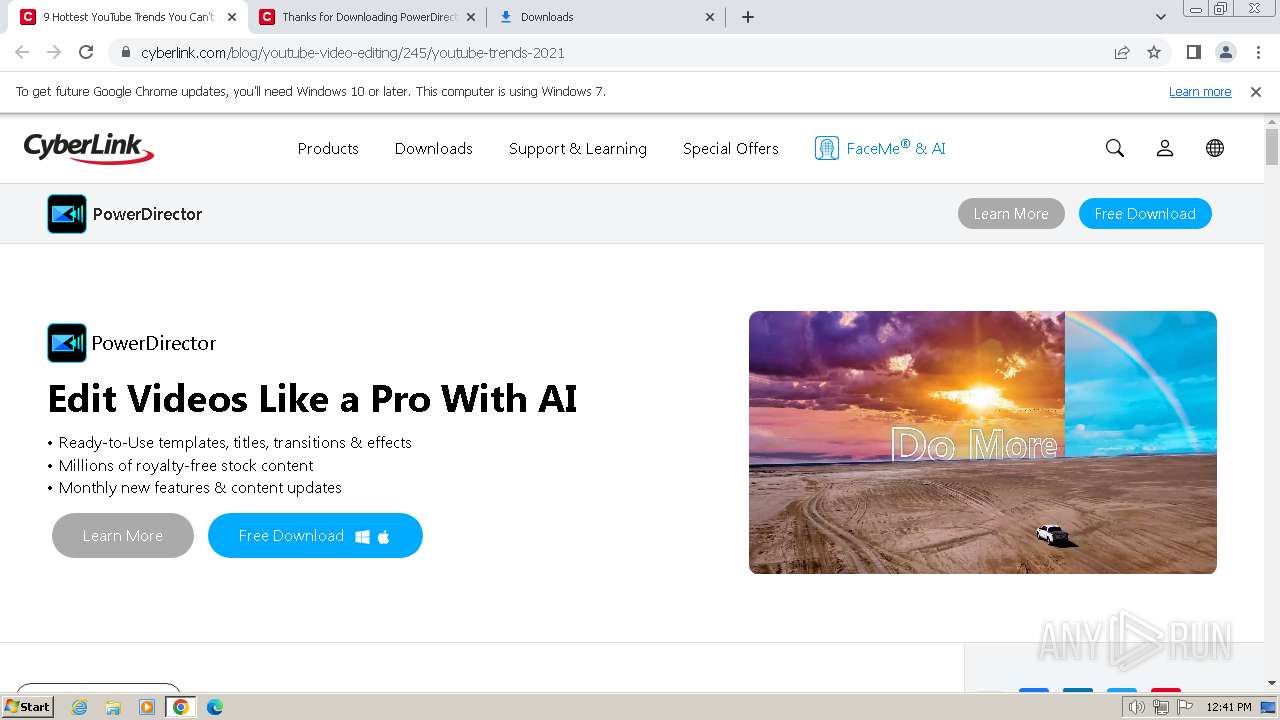Open Microsoft Edge from the taskbar
Screen dimensions: 1280x720
[x=214, y=707]
